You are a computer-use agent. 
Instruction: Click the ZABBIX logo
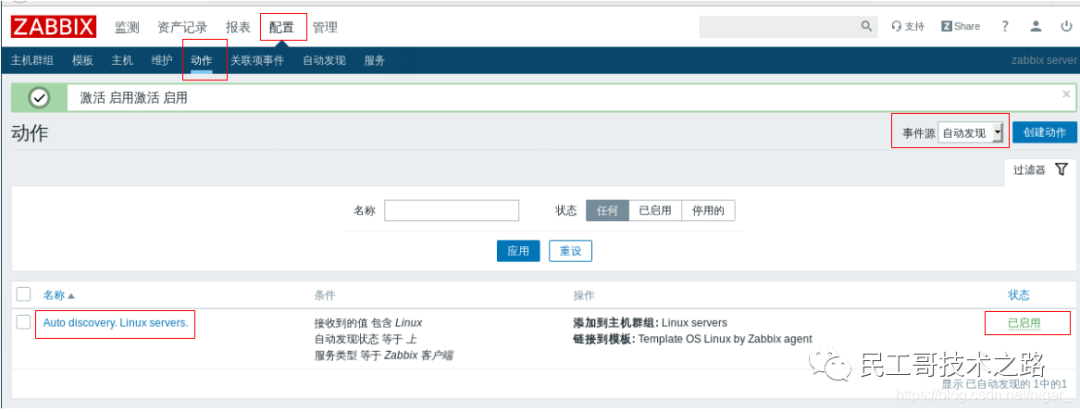point(54,28)
